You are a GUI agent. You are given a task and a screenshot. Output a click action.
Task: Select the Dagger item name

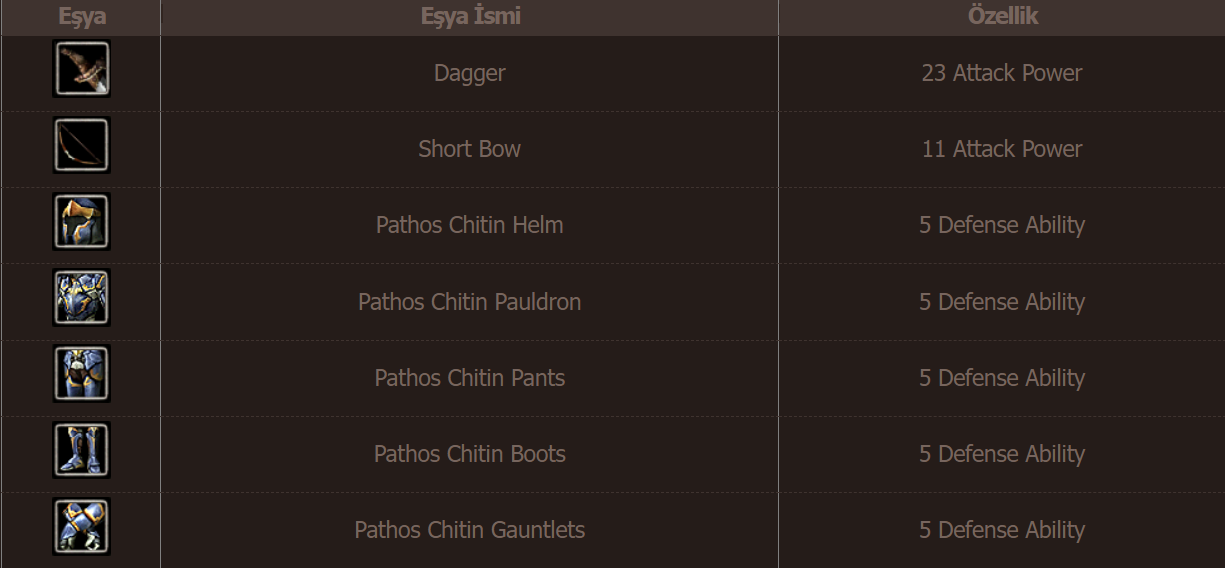pyautogui.click(x=469, y=73)
